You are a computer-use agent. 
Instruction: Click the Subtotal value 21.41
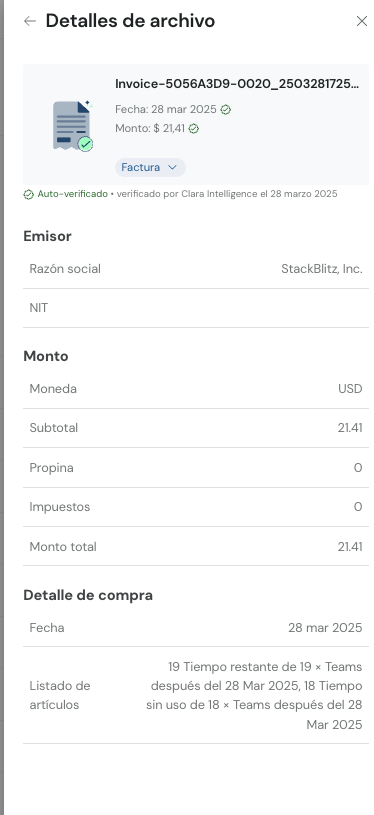point(350,428)
